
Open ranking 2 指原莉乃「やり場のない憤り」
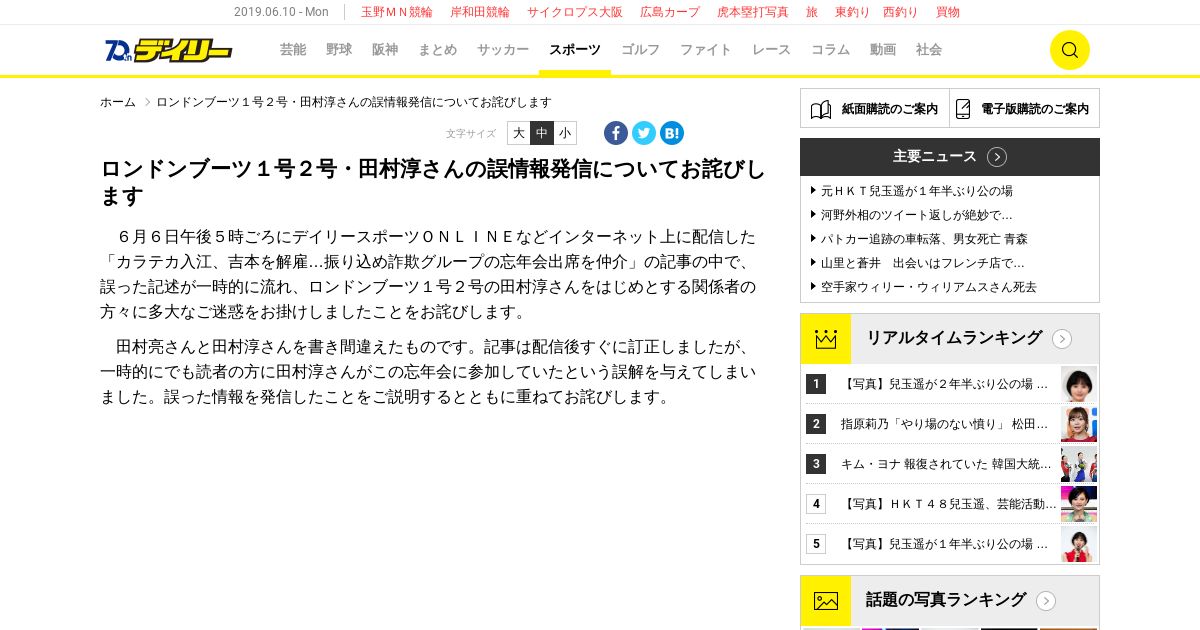pyautogui.click(x=945, y=424)
